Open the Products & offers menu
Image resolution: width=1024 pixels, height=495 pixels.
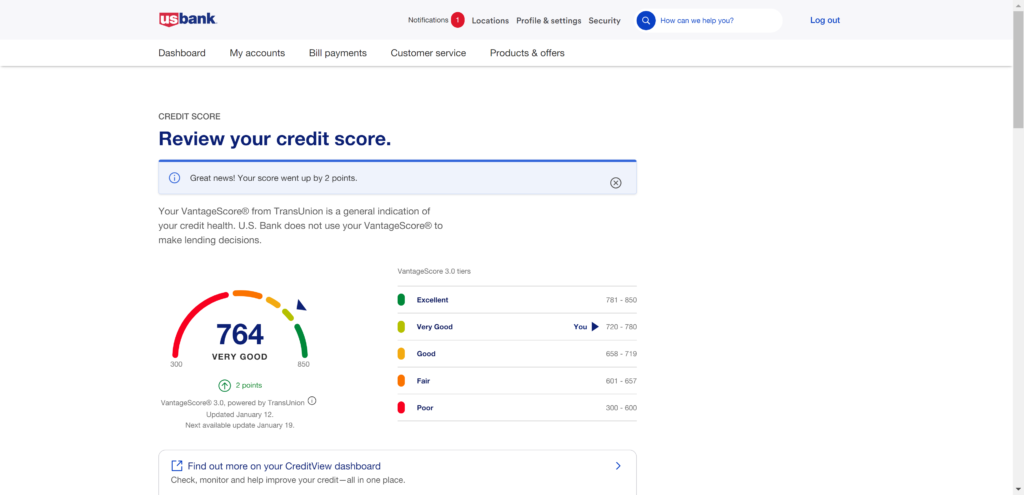point(527,53)
